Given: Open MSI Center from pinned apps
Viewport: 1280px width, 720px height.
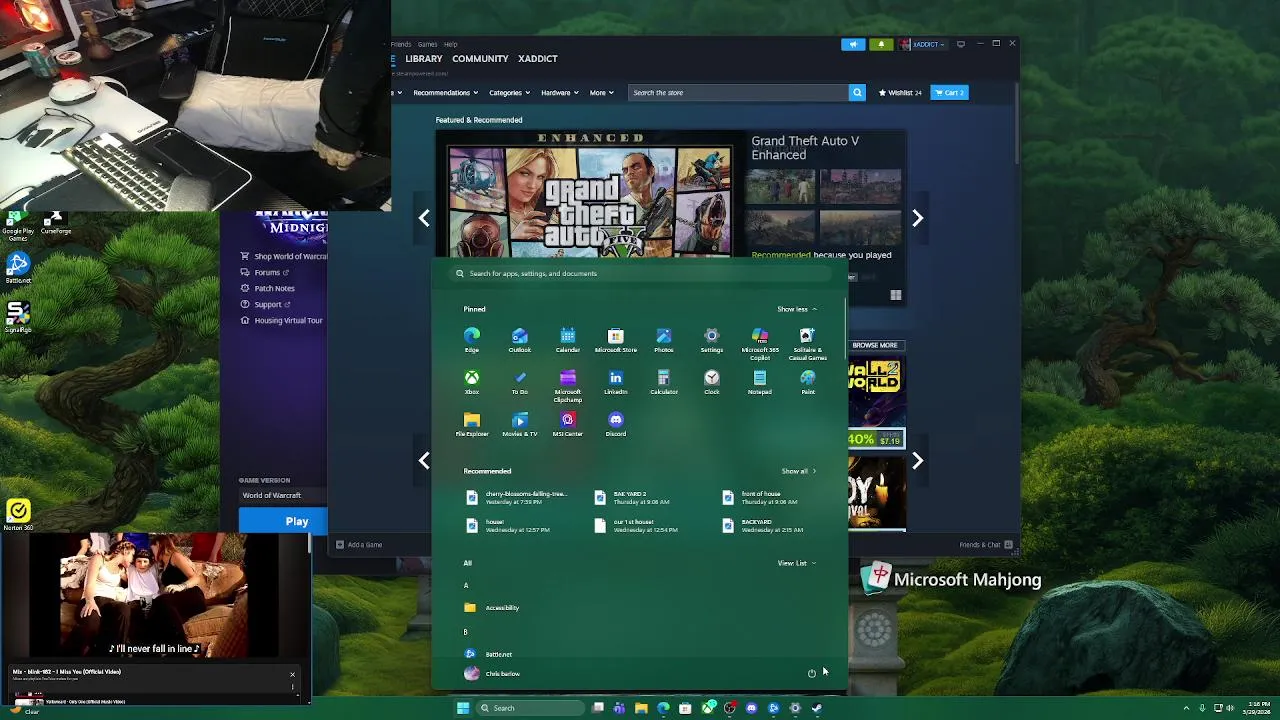Looking at the screenshot, I should [568, 424].
